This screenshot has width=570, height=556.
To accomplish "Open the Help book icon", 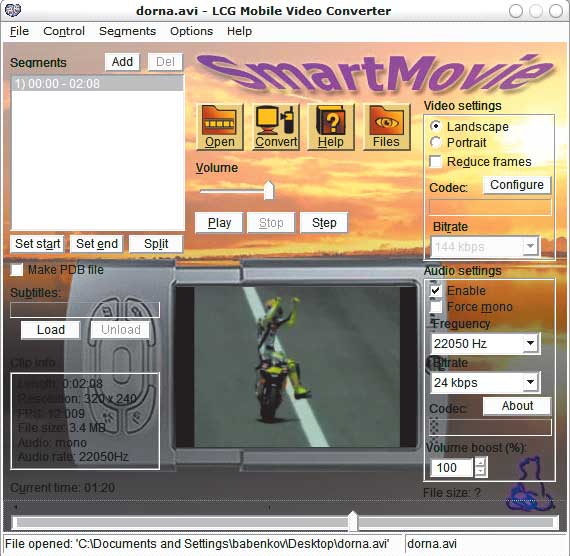I will (x=331, y=127).
